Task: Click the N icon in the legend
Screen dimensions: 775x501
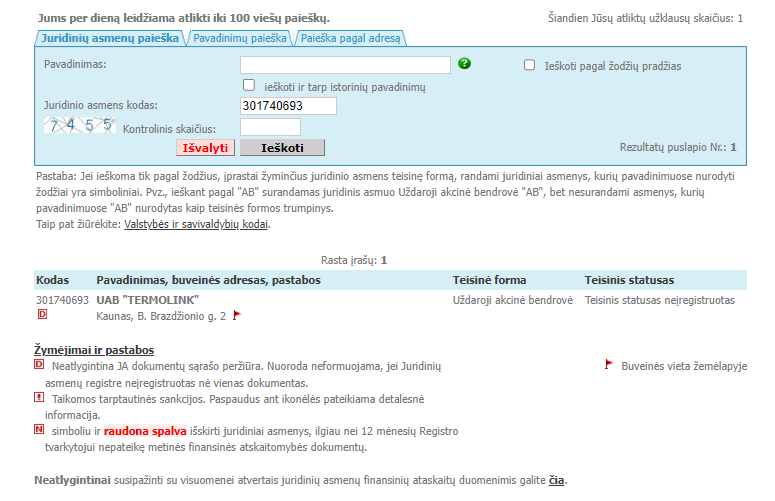Action: (x=40, y=430)
